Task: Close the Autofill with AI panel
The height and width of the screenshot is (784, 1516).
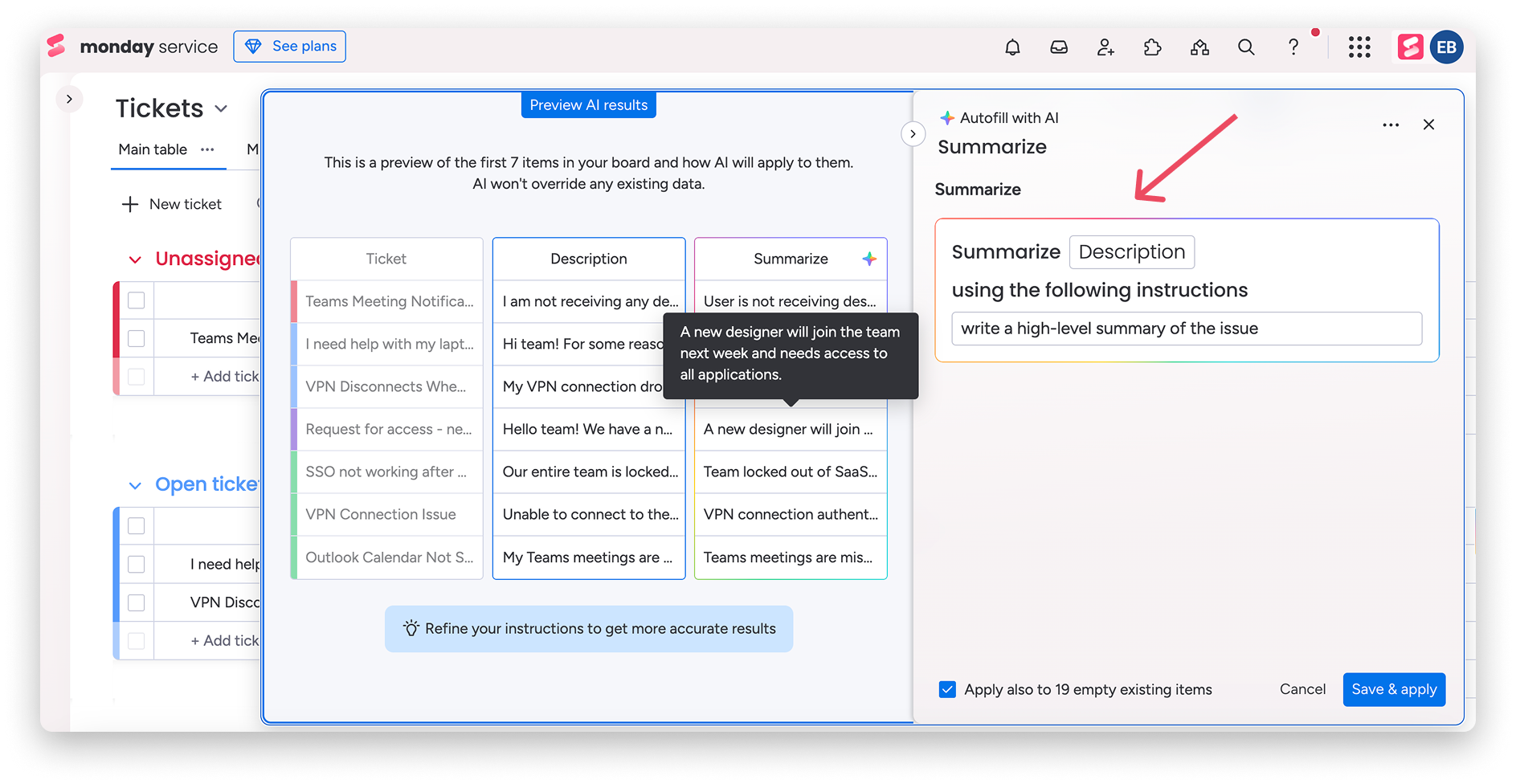Action: click(x=1428, y=125)
